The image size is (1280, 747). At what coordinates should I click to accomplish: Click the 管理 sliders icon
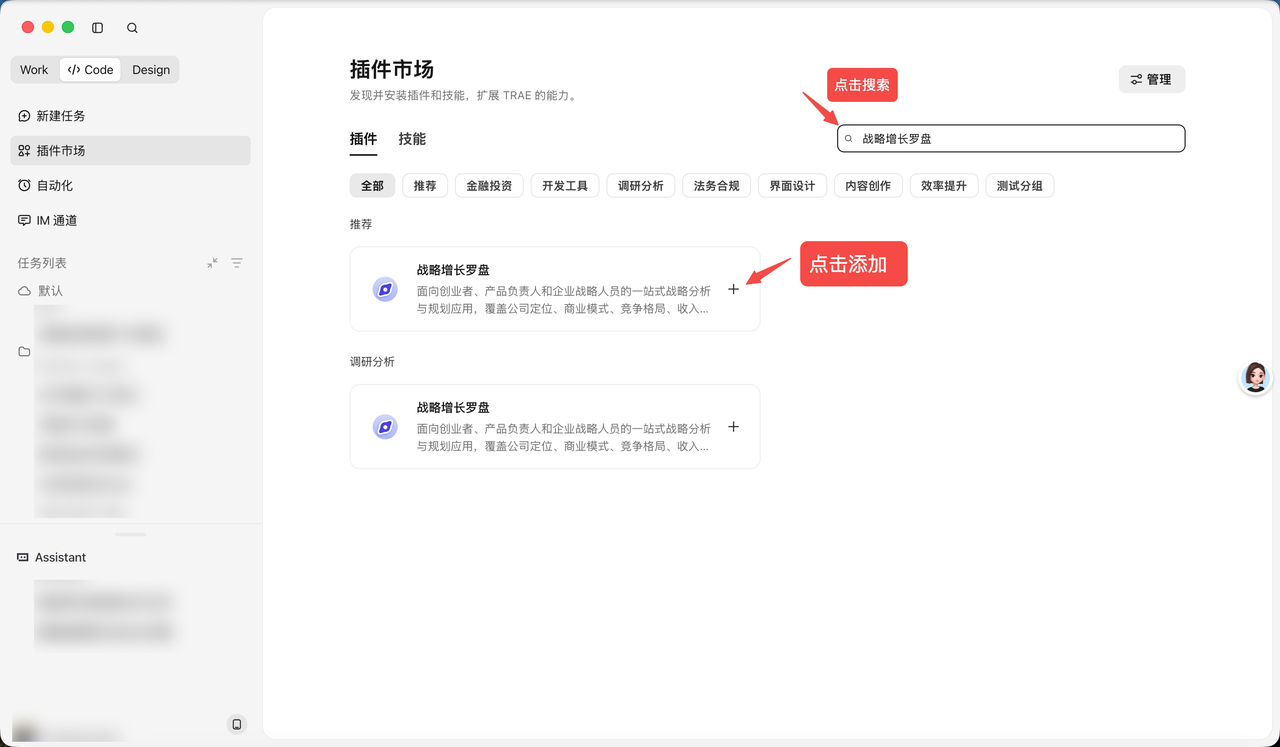(1136, 79)
